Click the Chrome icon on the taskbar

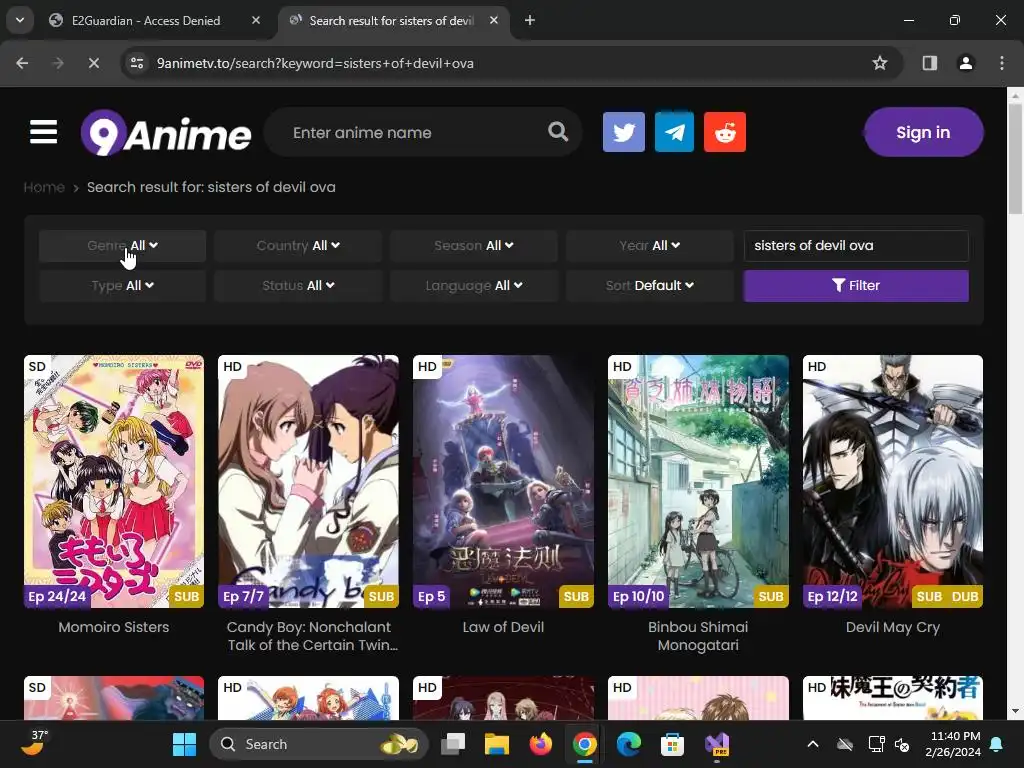click(584, 744)
